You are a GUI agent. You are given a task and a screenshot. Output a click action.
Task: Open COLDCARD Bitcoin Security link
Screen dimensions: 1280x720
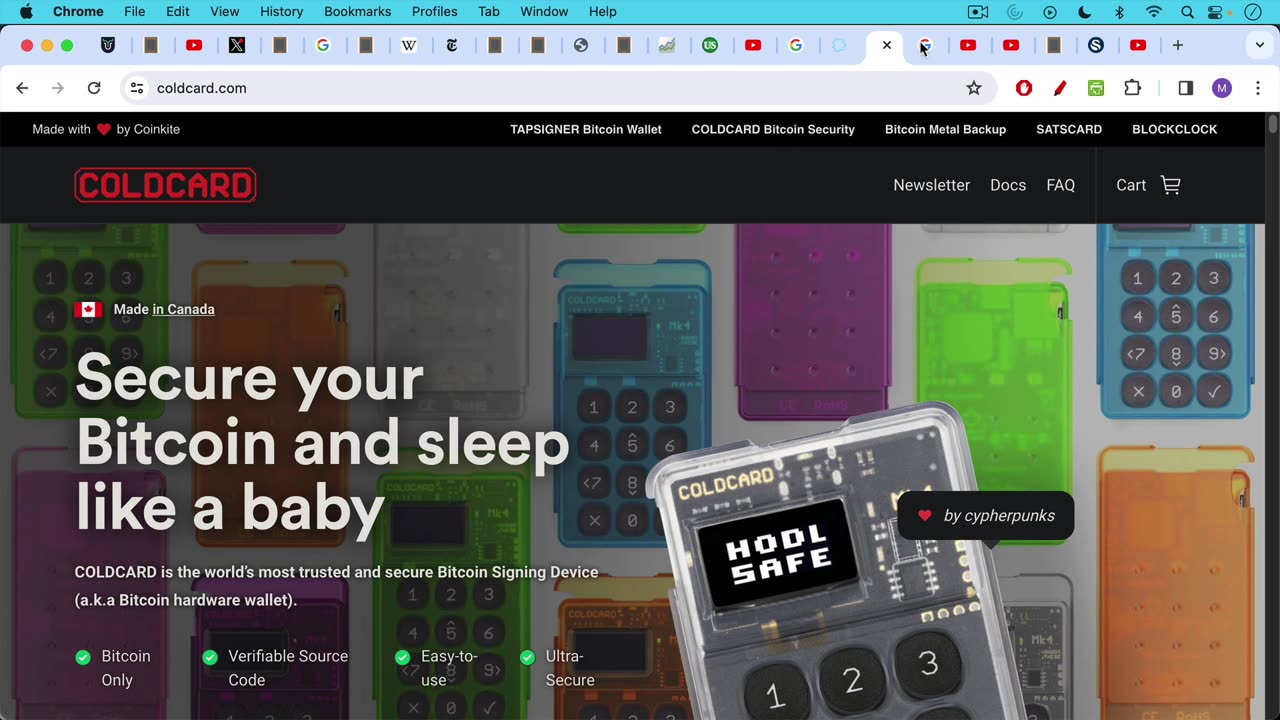click(773, 129)
